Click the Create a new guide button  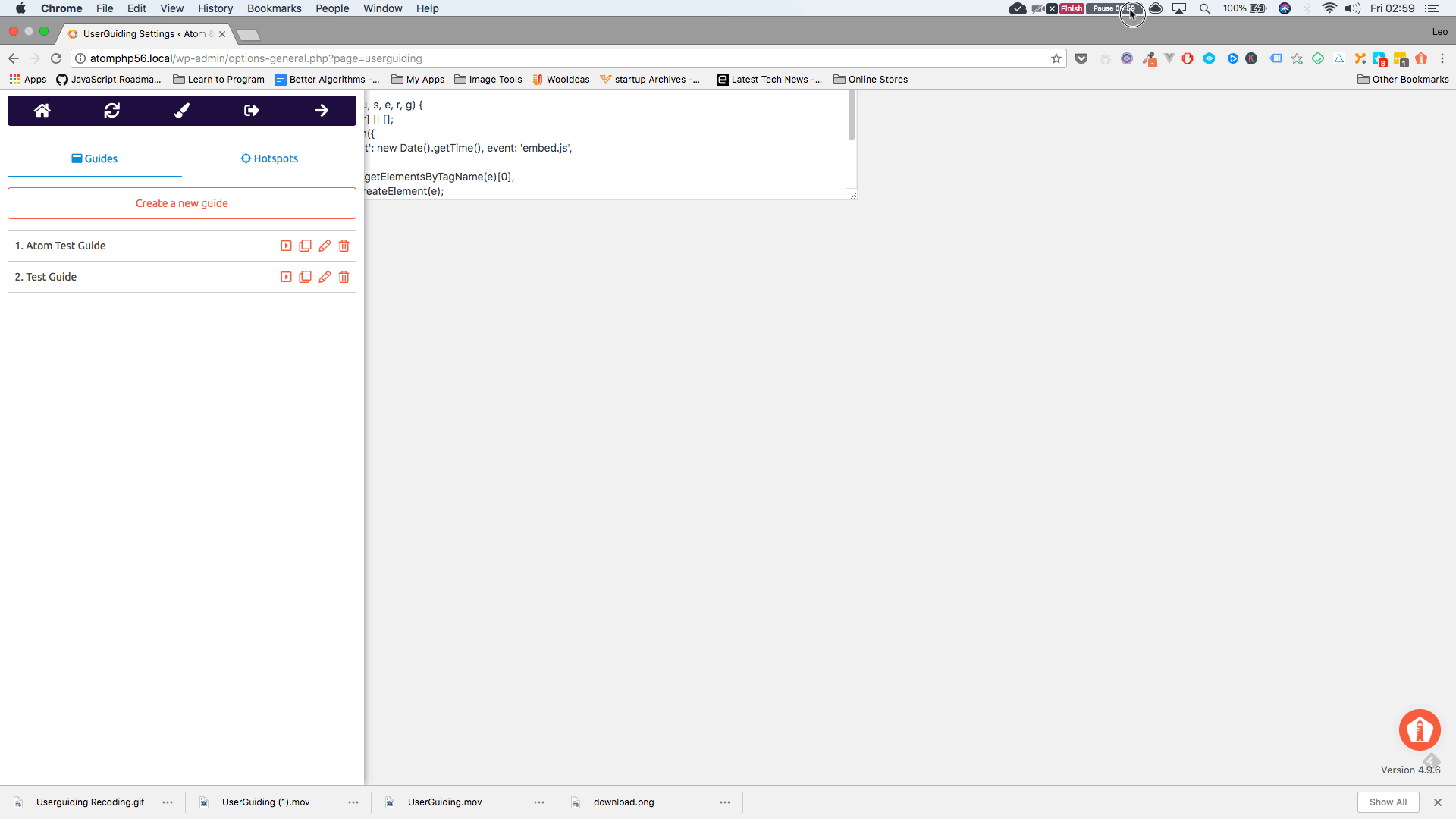pos(181,202)
